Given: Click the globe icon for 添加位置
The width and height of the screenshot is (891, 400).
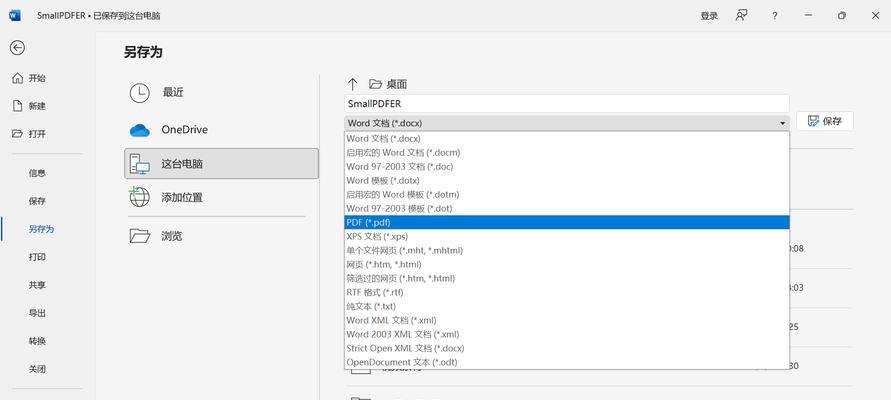Looking at the screenshot, I should [139, 197].
